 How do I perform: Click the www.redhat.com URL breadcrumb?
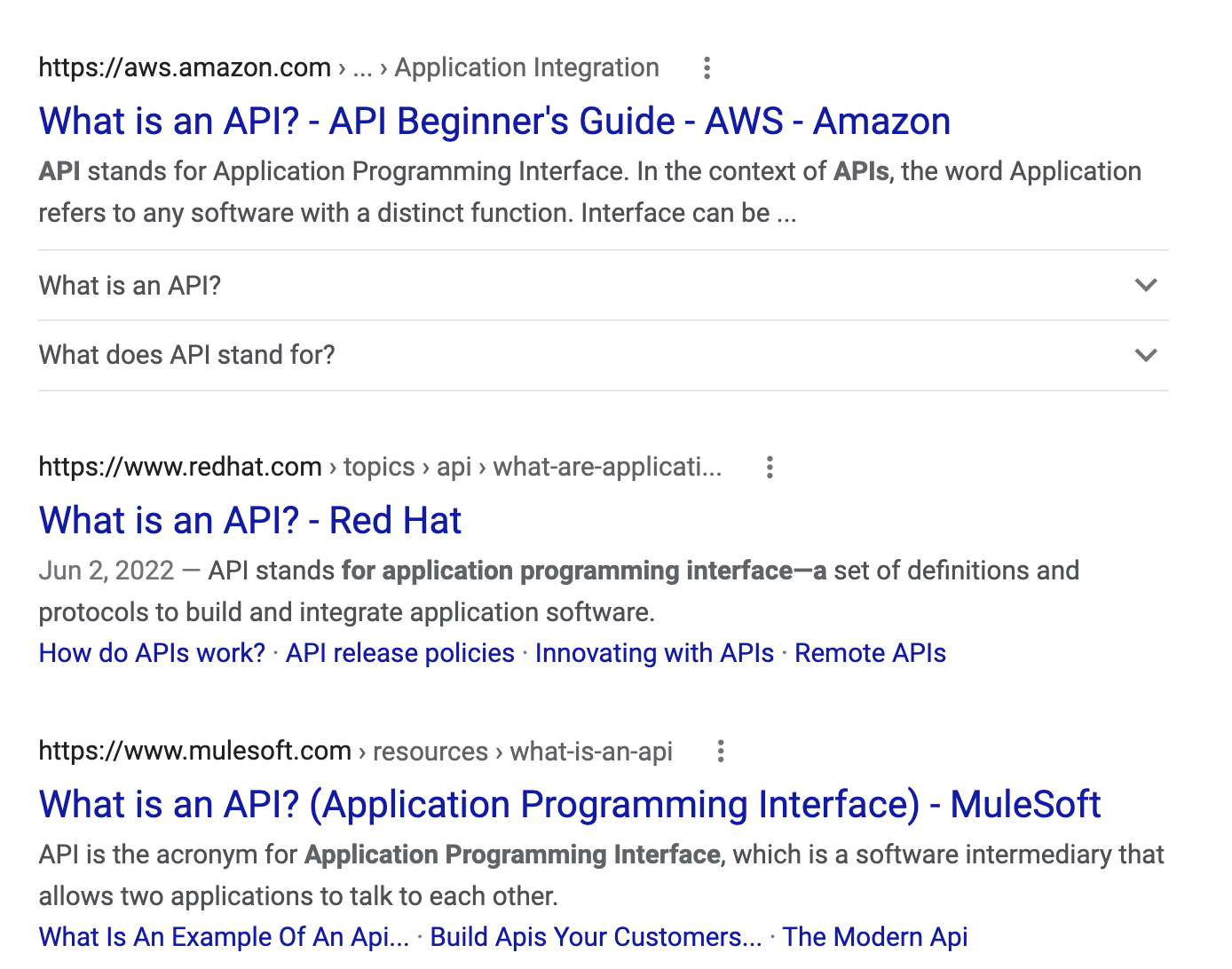180,467
